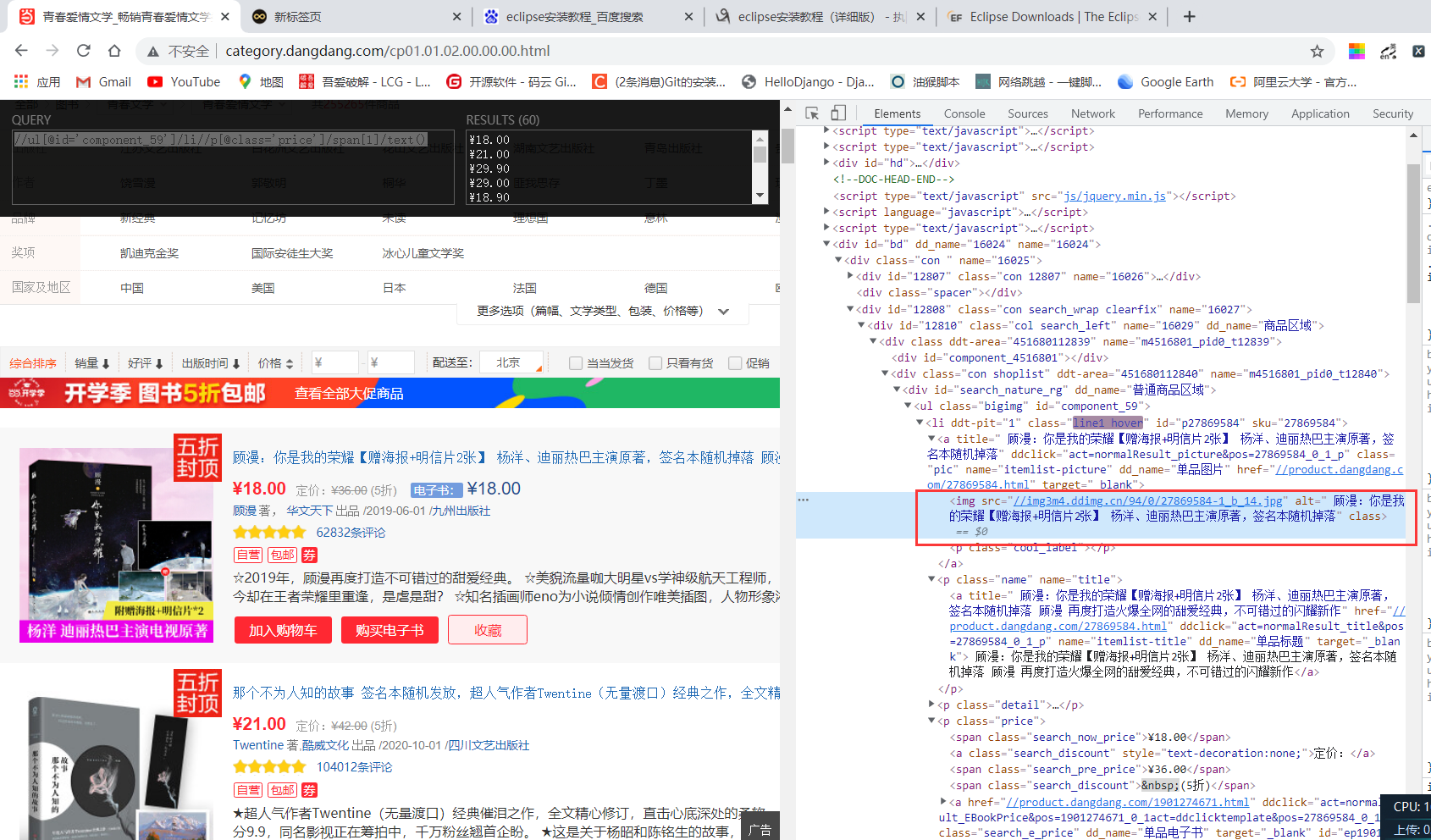Go forward with the browser arrow

[x=52, y=51]
